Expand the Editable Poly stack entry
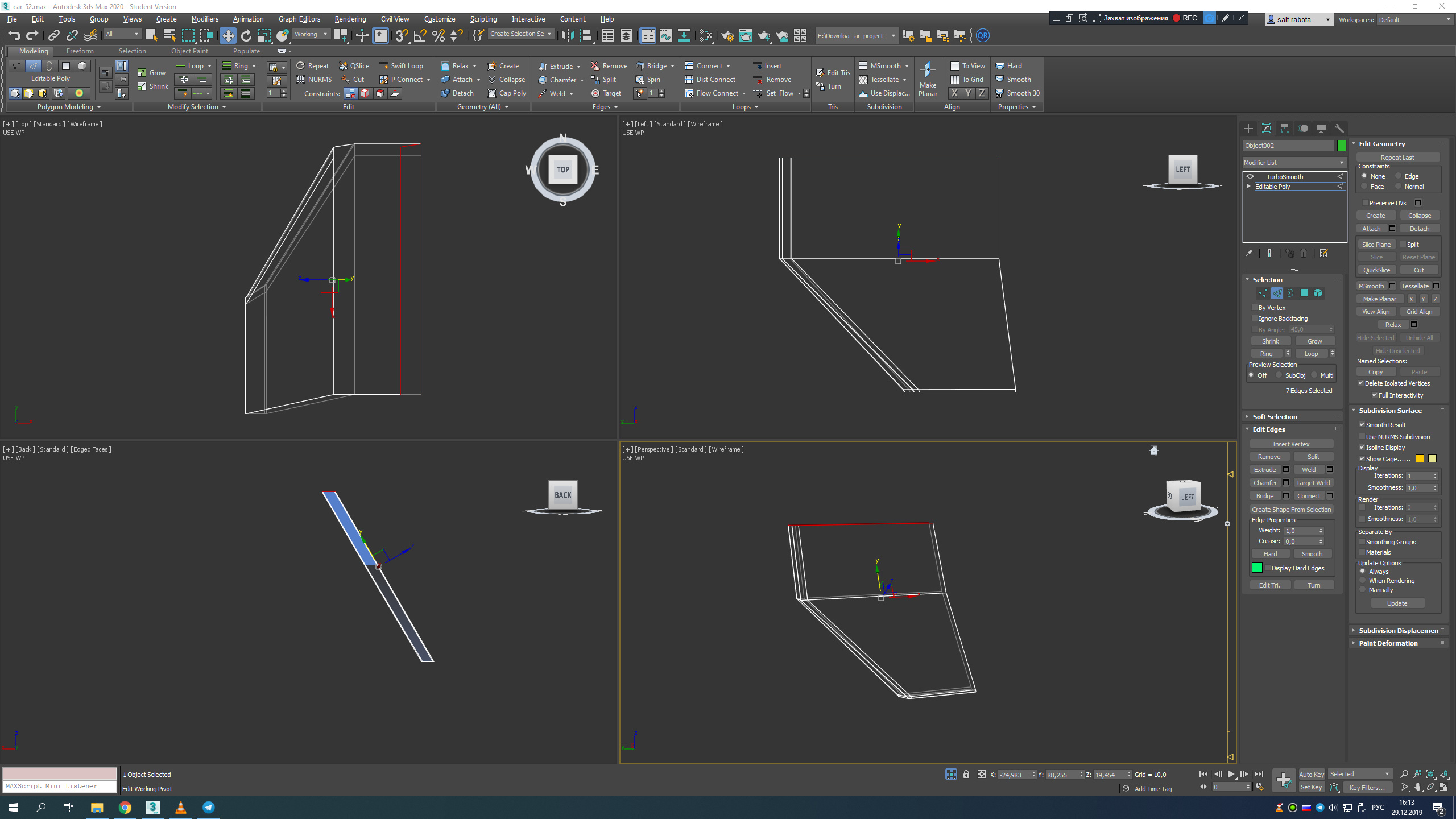This screenshot has height=819, width=1456. (1249, 187)
